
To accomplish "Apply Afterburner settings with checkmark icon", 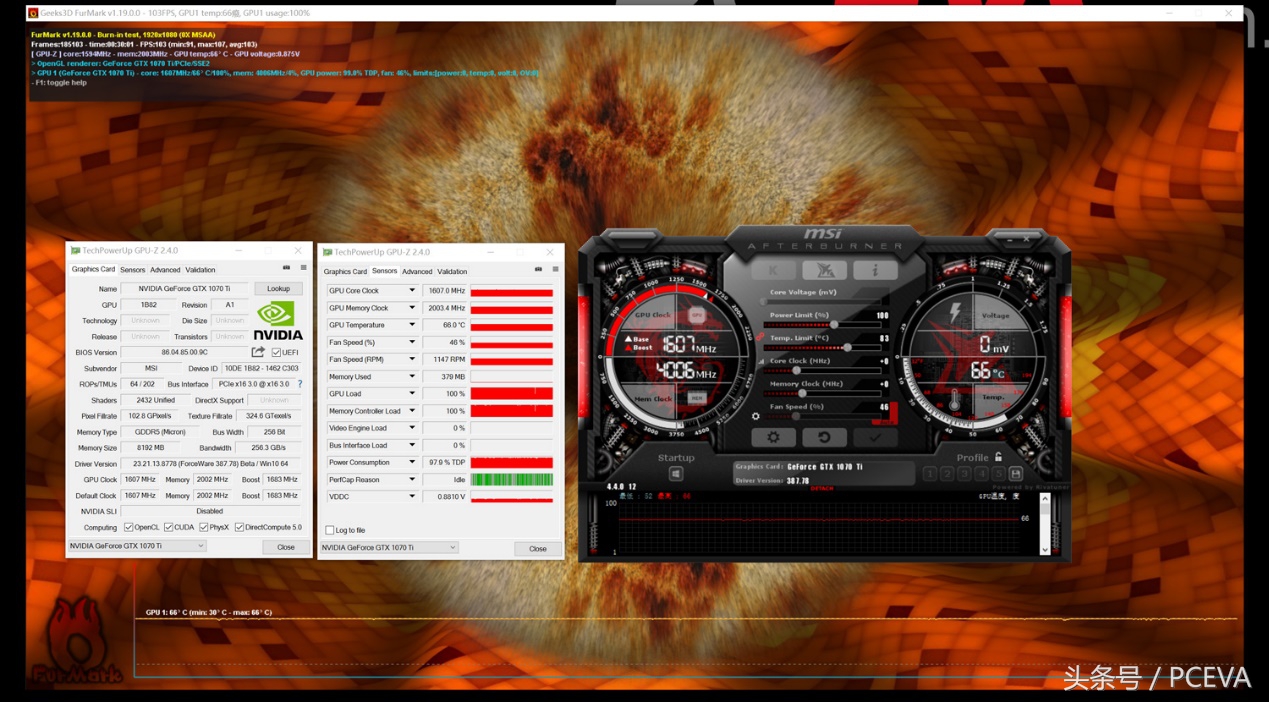I will pos(875,437).
